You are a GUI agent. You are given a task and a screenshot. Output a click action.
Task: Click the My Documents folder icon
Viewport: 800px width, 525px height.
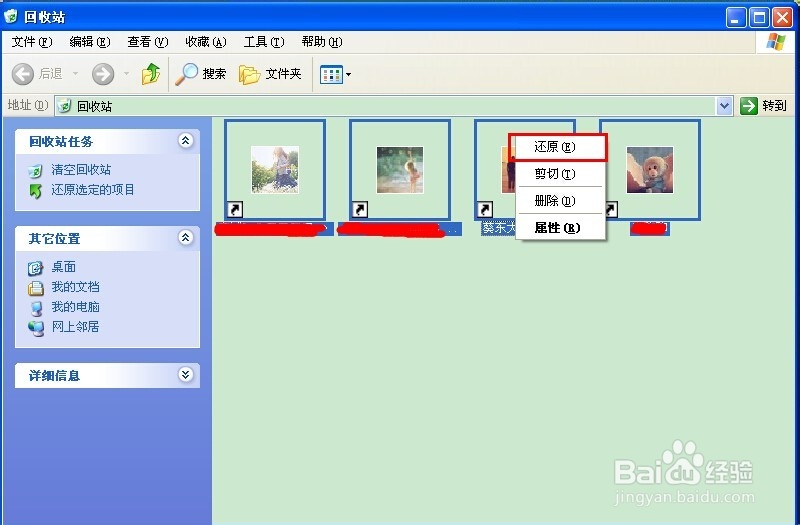tap(36, 288)
